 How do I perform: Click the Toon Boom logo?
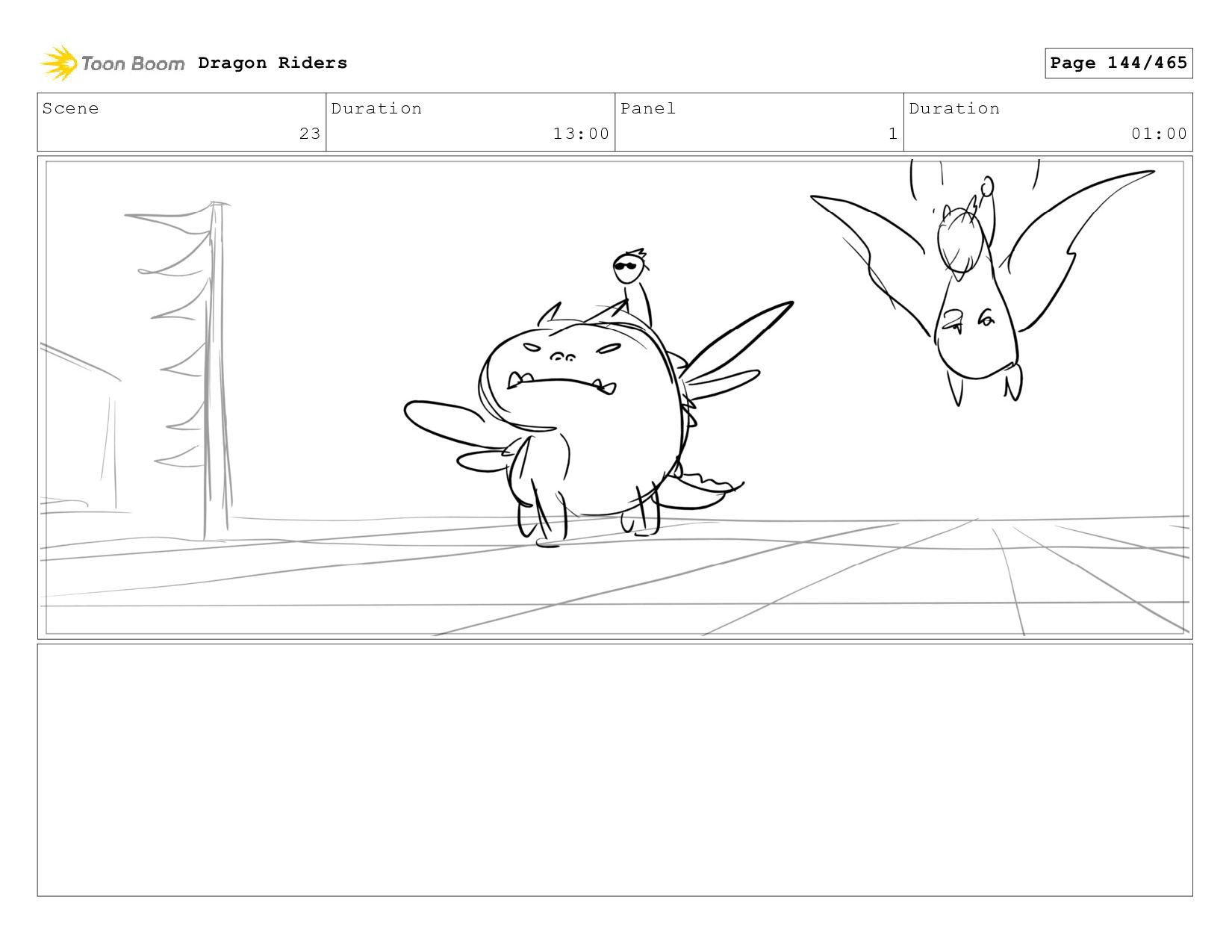tap(113, 63)
